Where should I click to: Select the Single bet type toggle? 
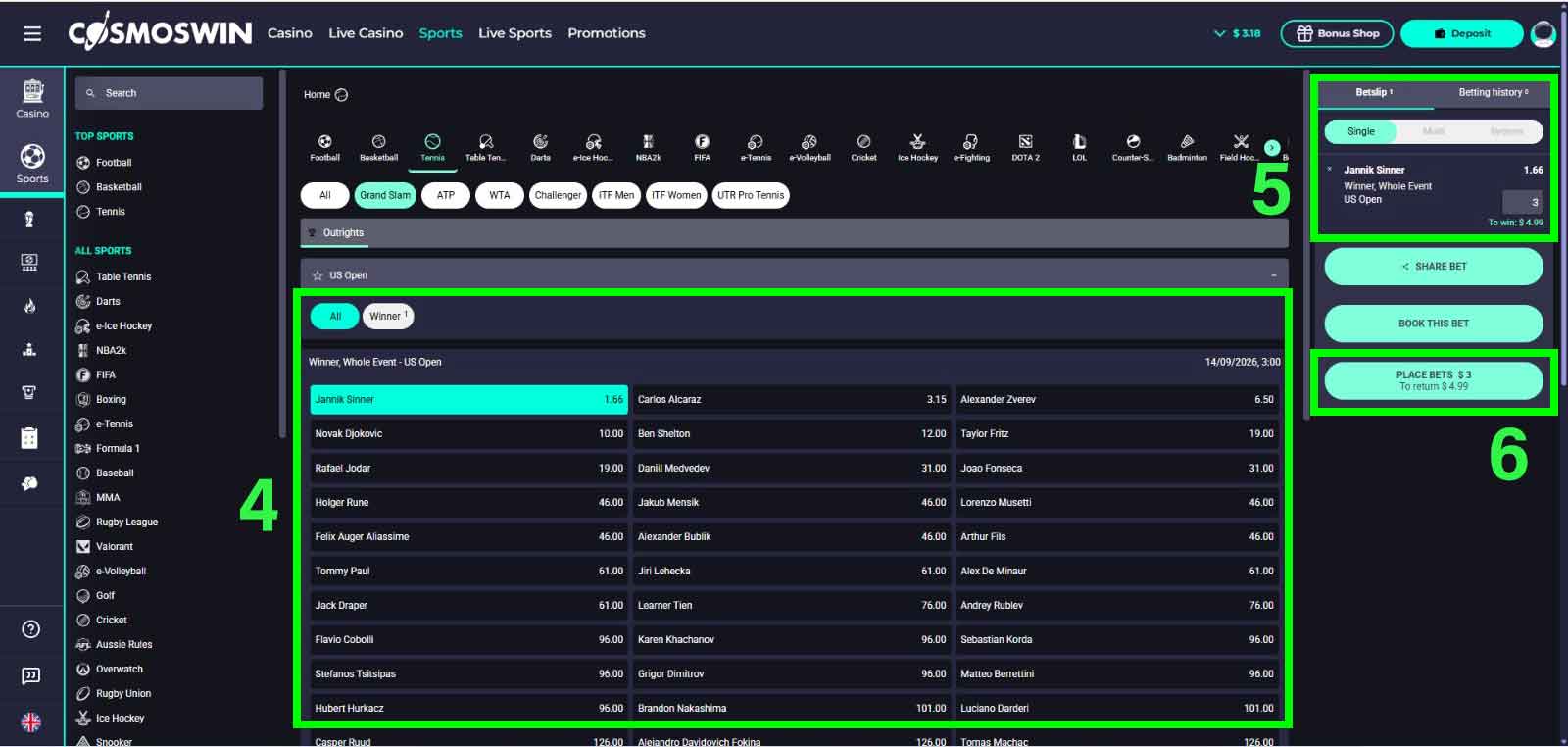(1361, 131)
